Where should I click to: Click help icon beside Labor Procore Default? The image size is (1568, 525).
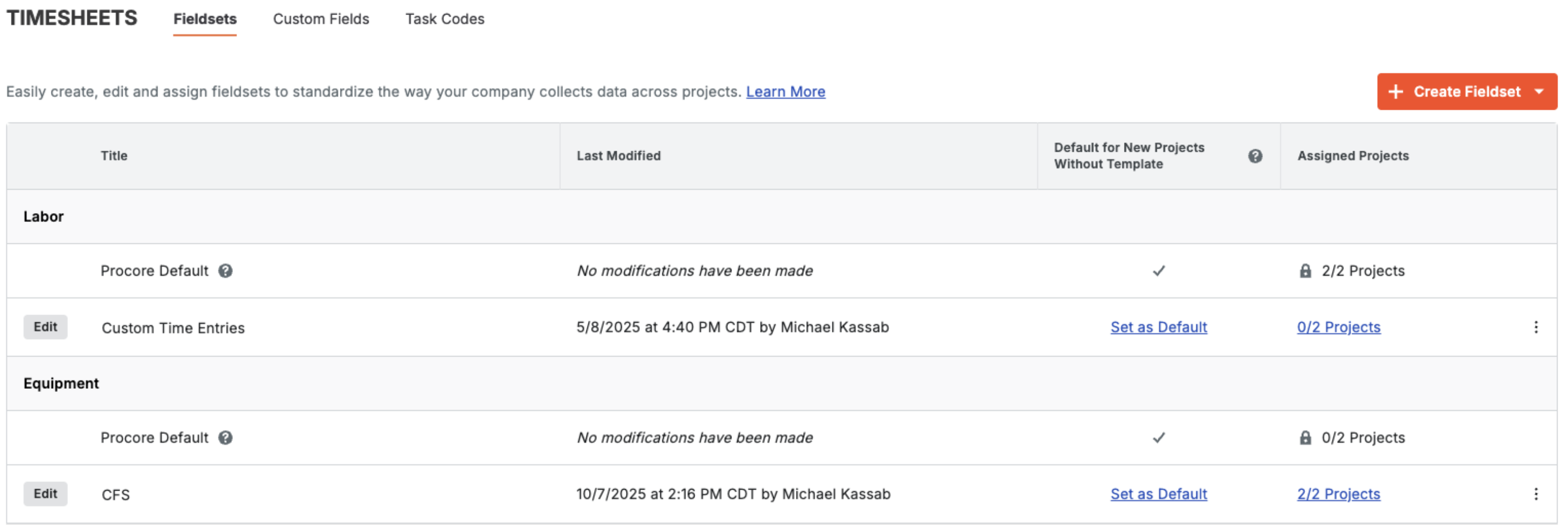point(225,271)
